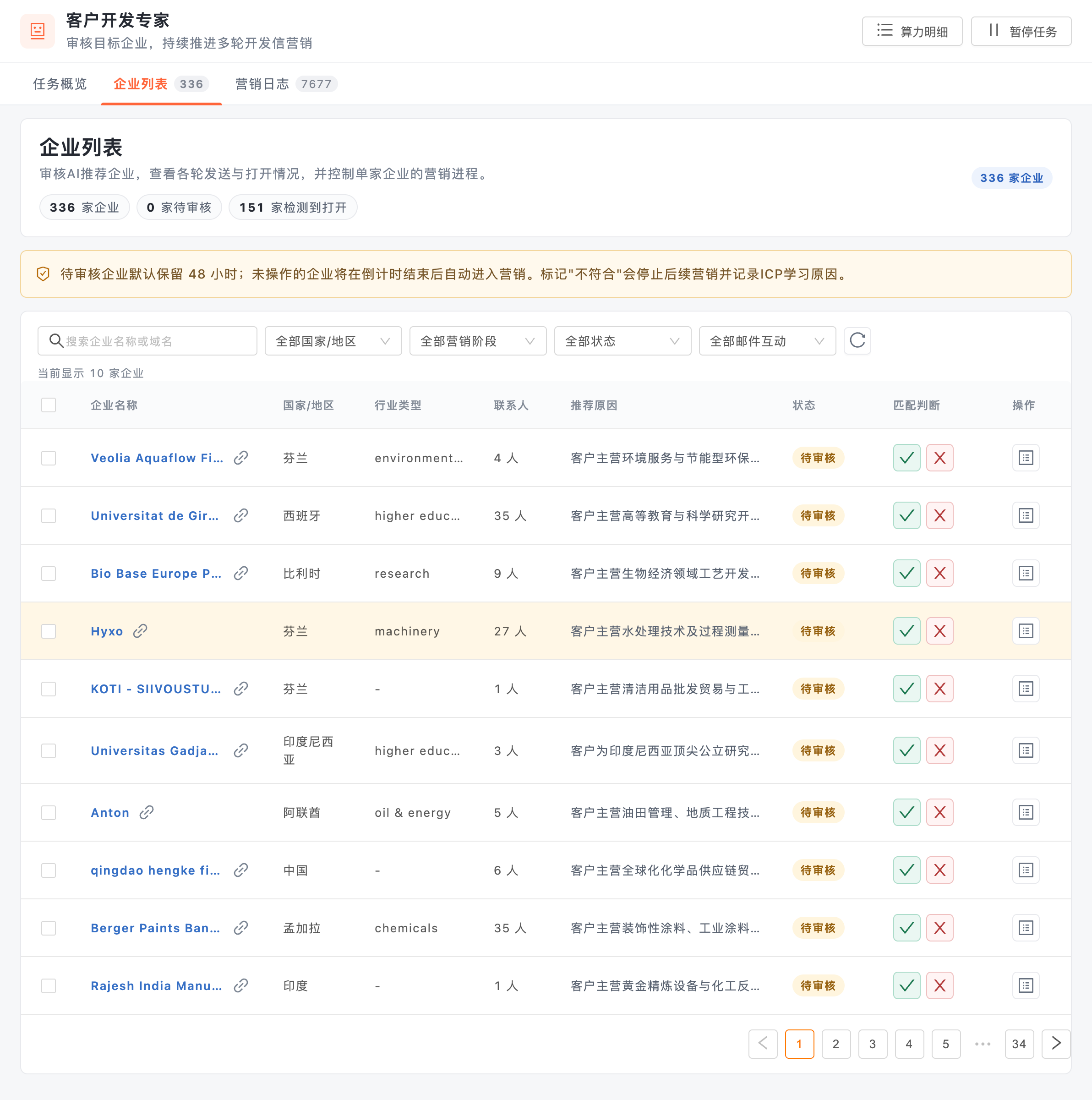Image resolution: width=1092 pixels, height=1100 pixels.
Task: Open the Berger Paints Ban company link
Action: pos(155,928)
